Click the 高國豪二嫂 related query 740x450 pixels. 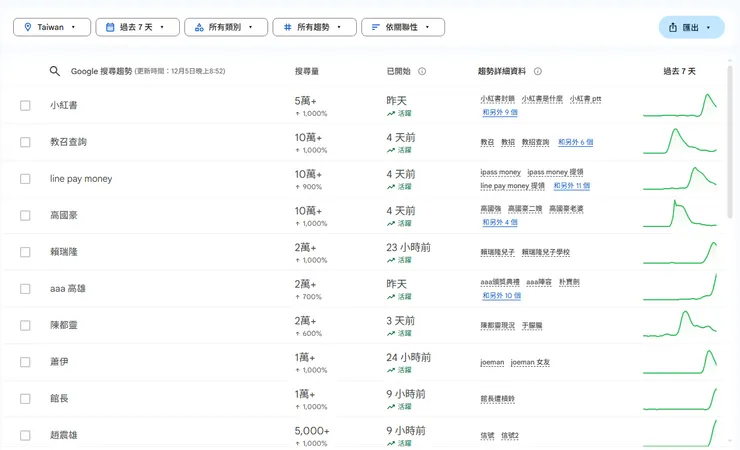click(525, 208)
